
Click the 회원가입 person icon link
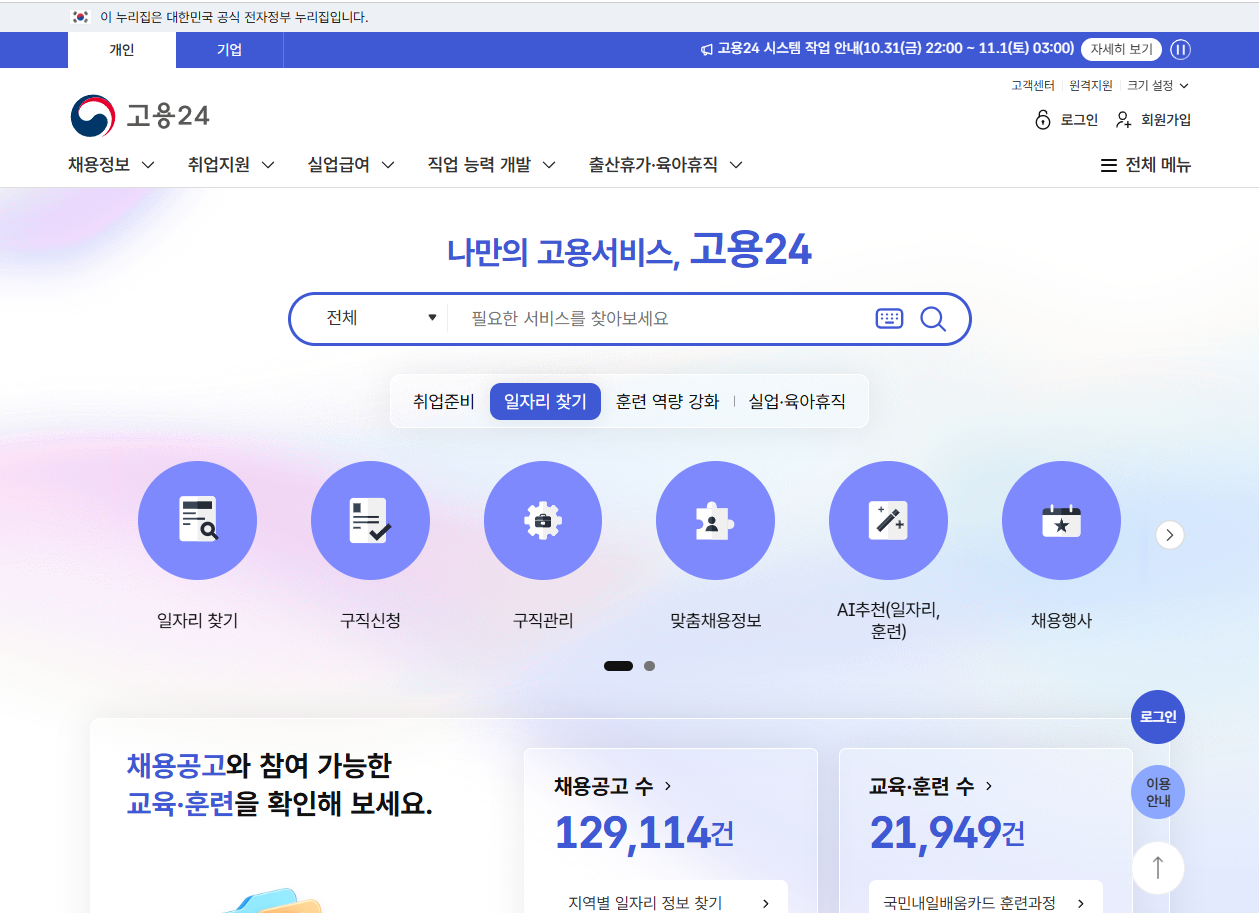(x=1153, y=120)
